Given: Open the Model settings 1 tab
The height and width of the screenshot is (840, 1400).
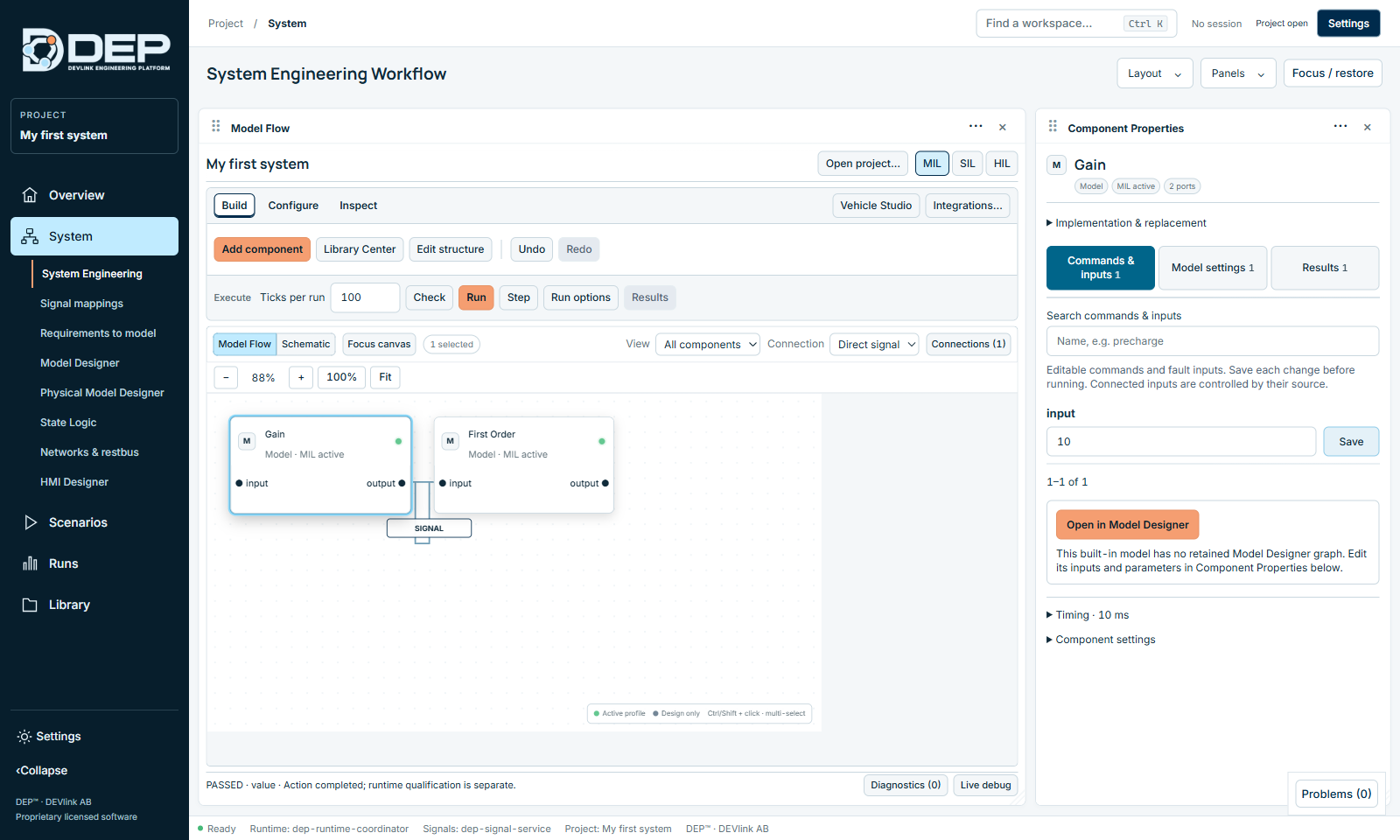Looking at the screenshot, I should 1213,268.
